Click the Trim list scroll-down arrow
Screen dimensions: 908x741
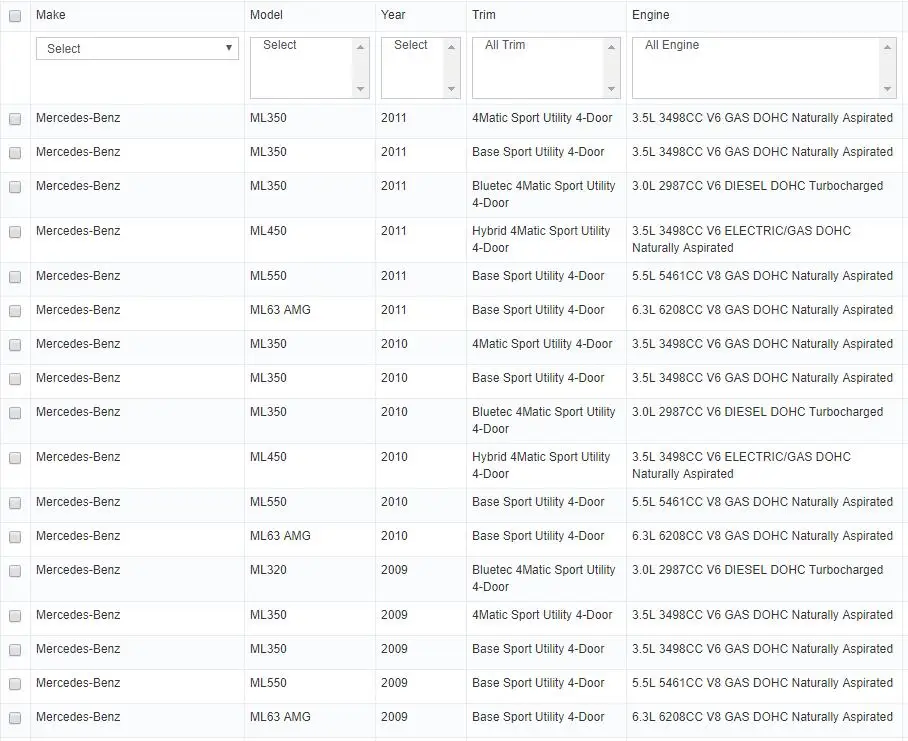point(611,89)
